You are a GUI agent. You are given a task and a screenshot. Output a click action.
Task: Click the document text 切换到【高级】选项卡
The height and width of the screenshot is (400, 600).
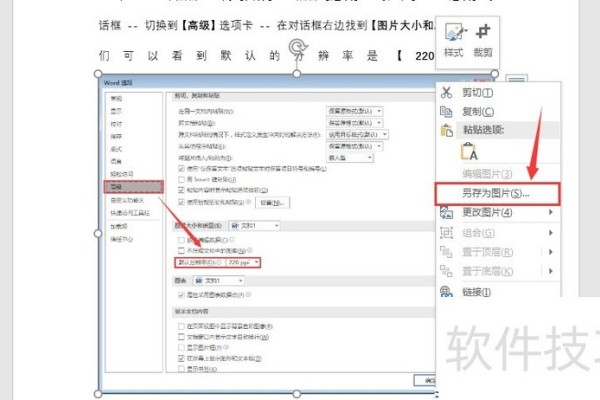point(199,25)
